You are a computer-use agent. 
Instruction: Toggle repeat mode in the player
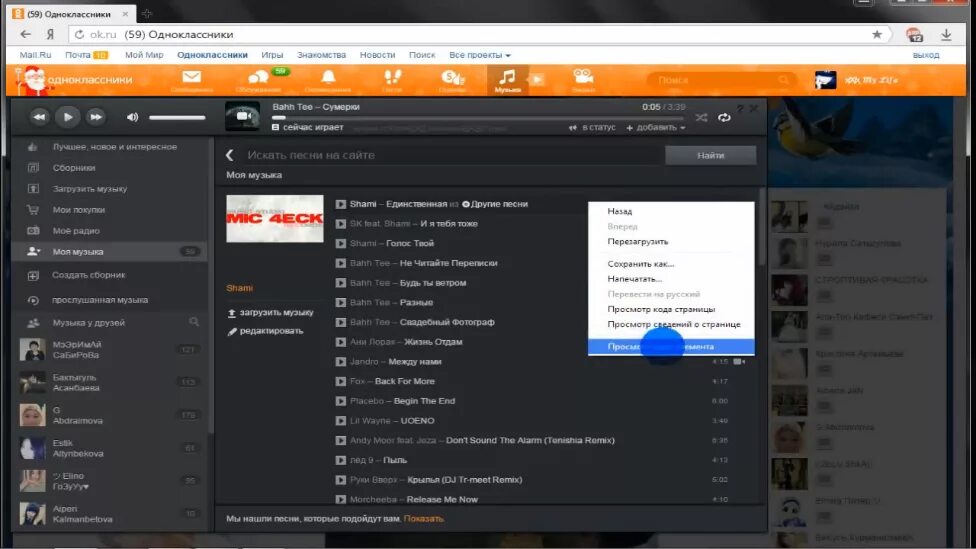pyautogui.click(x=724, y=118)
